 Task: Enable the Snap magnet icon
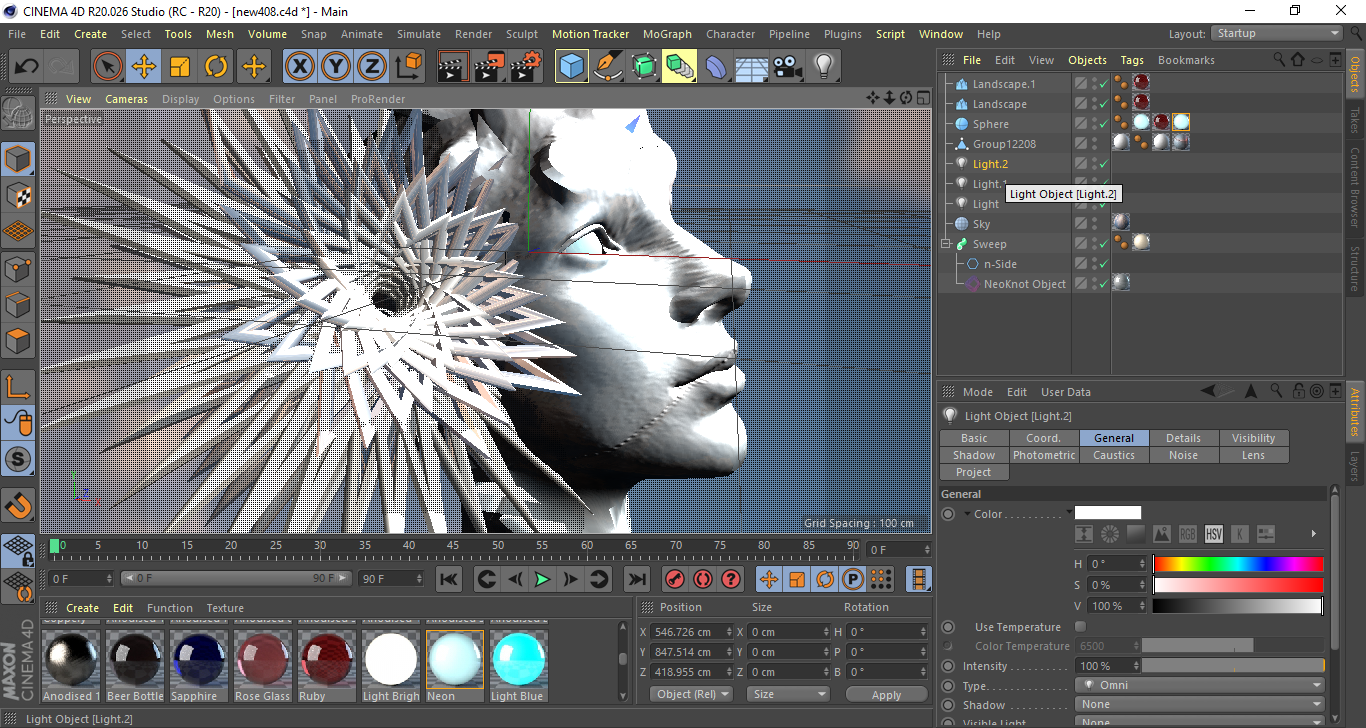(x=18, y=505)
